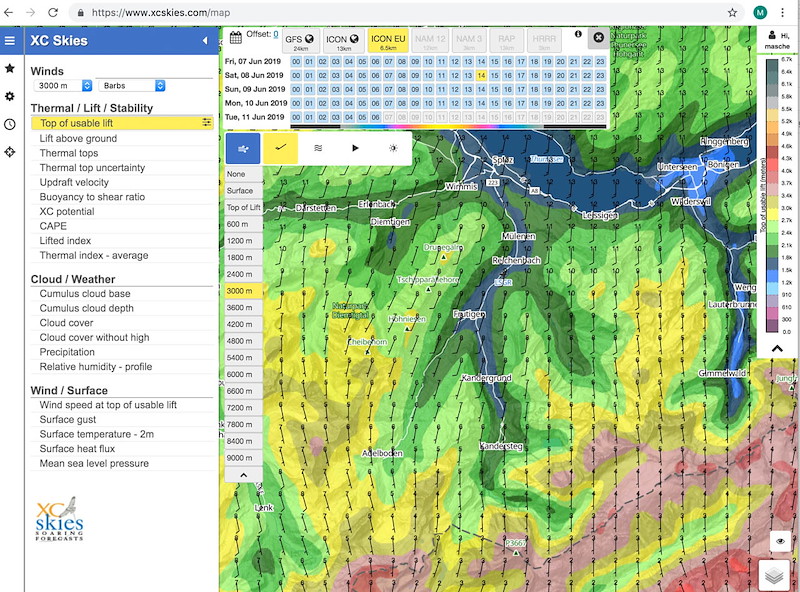
Task: Toggle the eye visibility button on map
Action: coord(780,541)
